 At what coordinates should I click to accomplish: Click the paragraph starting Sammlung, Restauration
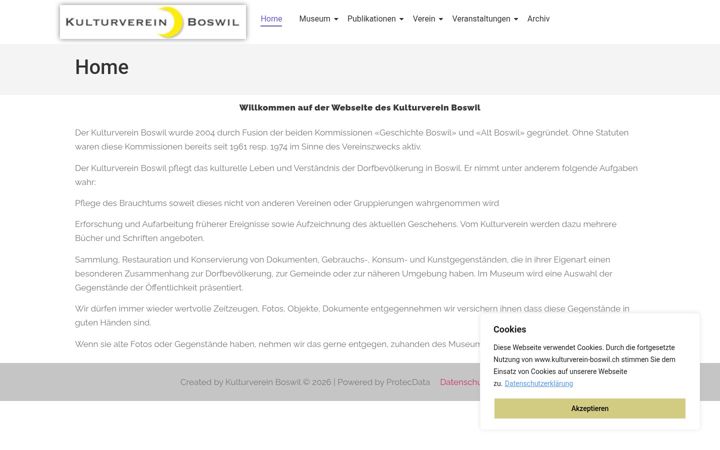pyautogui.click(x=343, y=274)
